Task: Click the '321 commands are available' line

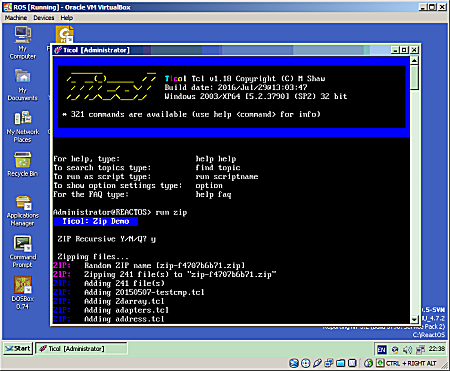Action: tap(192, 114)
